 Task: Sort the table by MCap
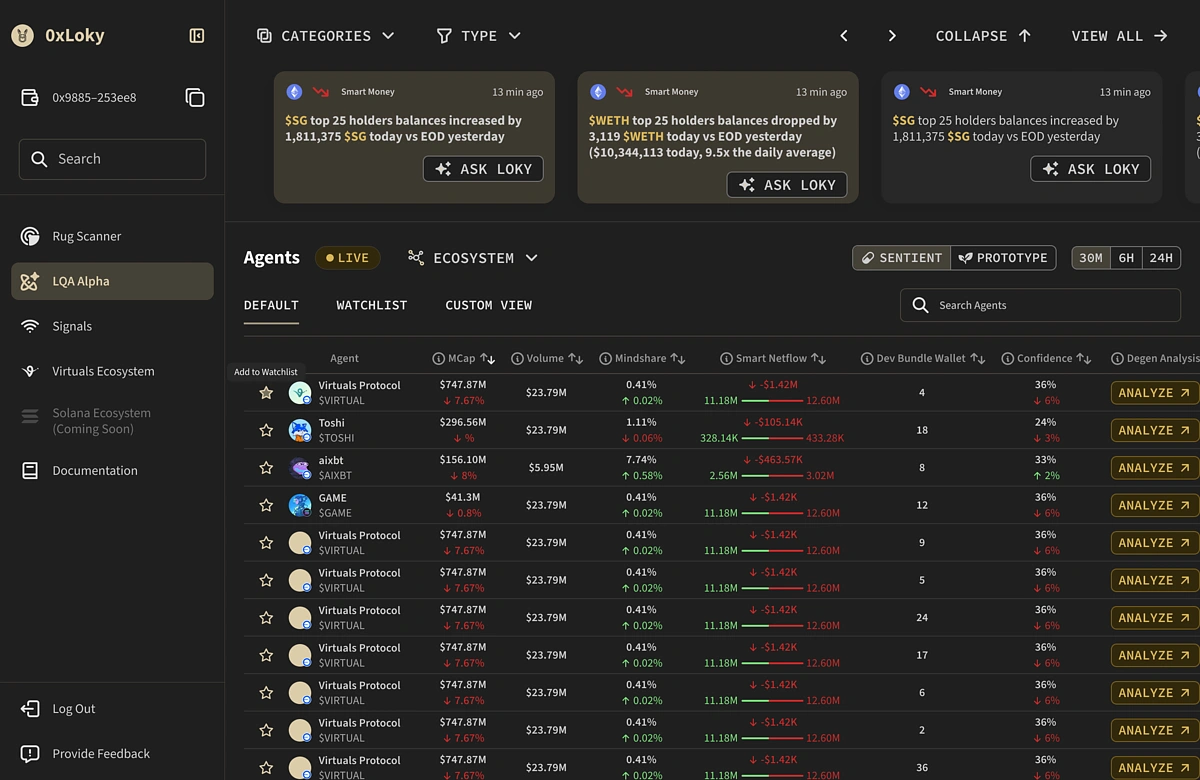coord(488,358)
